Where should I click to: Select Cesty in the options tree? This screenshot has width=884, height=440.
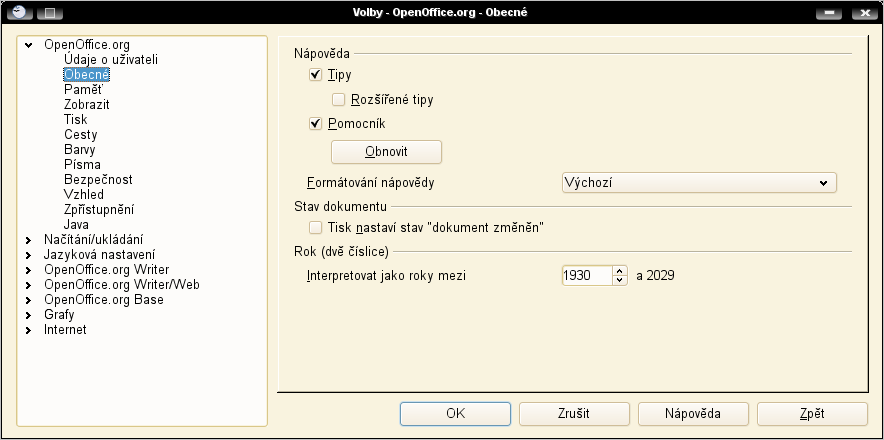(x=81, y=134)
